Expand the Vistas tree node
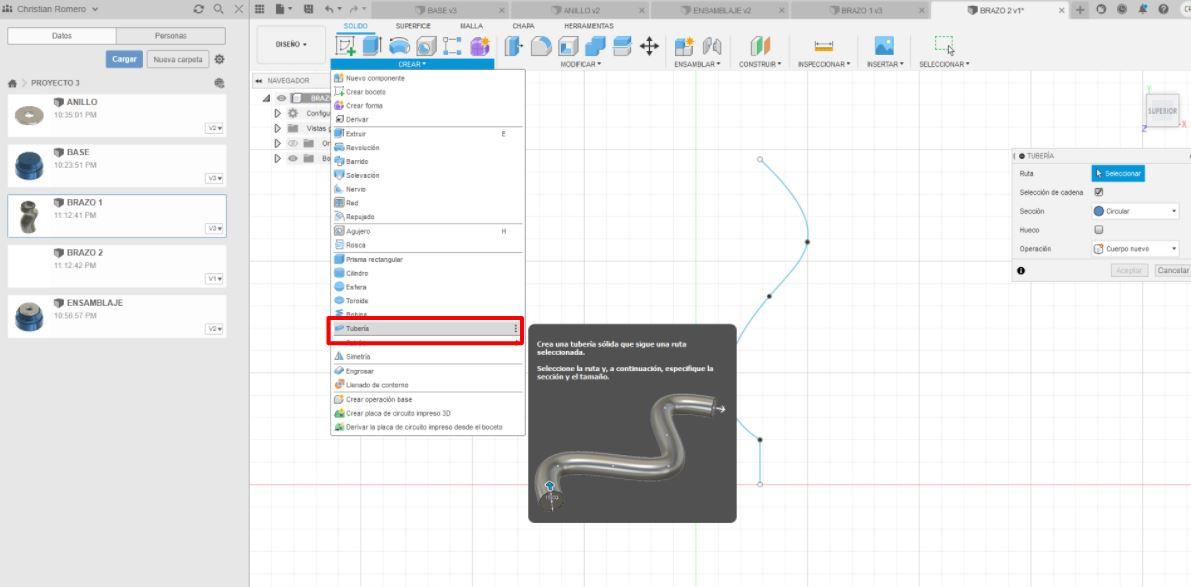Viewport: 1191px width, 587px height. (x=278, y=128)
